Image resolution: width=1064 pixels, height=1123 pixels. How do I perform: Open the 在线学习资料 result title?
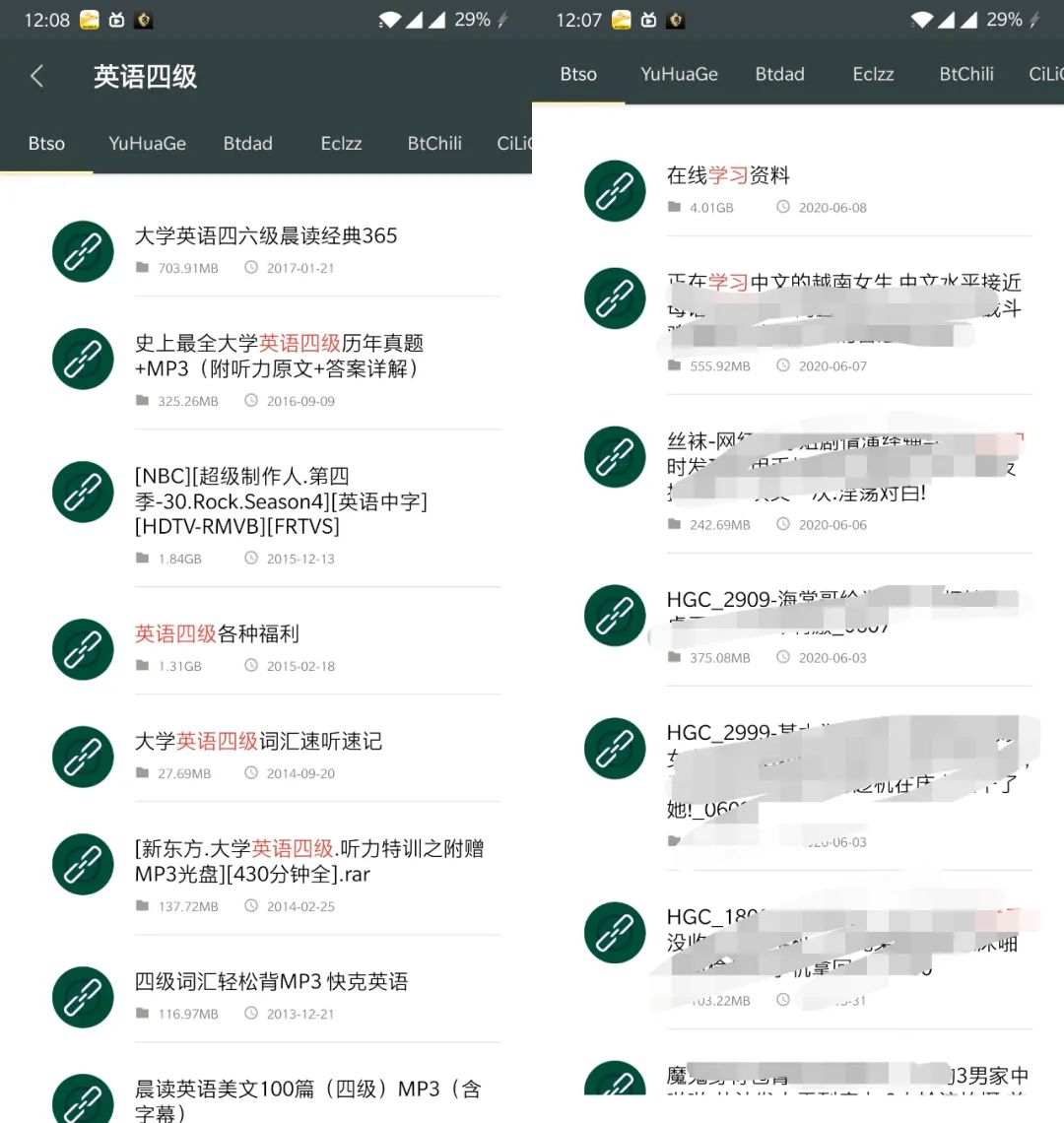tap(728, 175)
